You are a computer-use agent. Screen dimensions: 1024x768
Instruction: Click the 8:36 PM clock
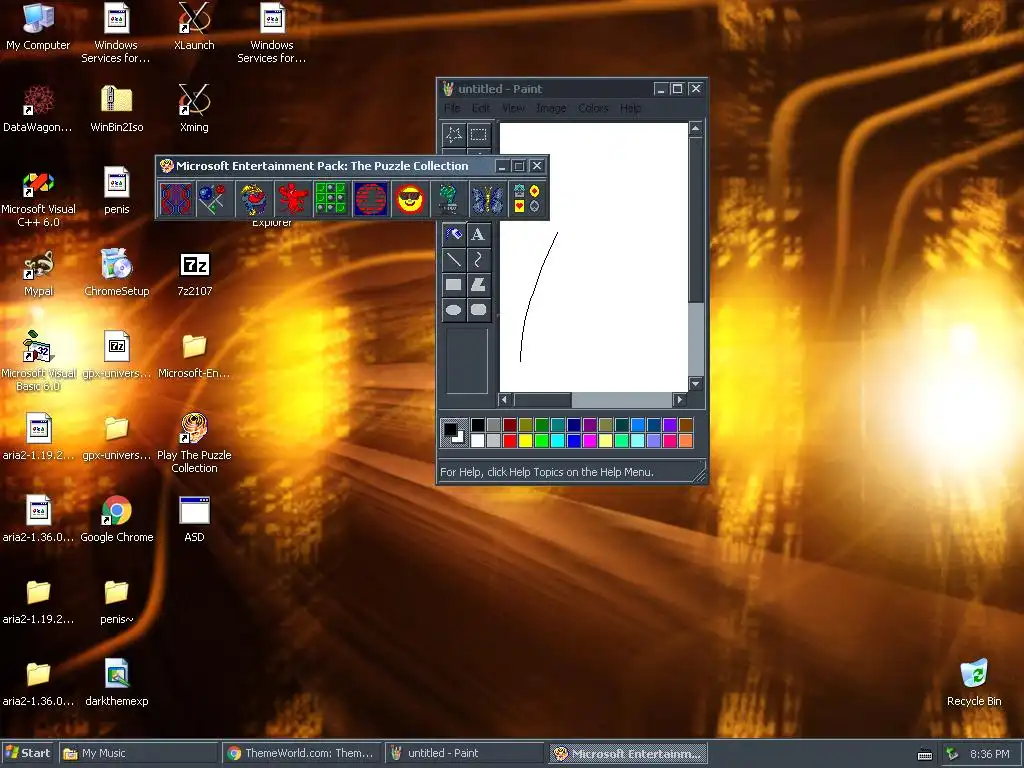coord(989,754)
